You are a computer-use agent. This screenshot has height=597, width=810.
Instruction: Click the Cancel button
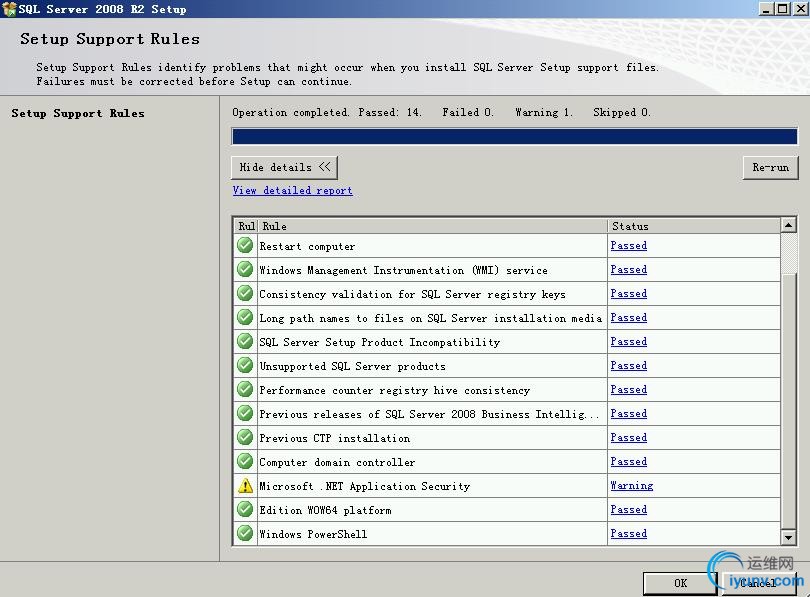pyautogui.click(x=758, y=583)
